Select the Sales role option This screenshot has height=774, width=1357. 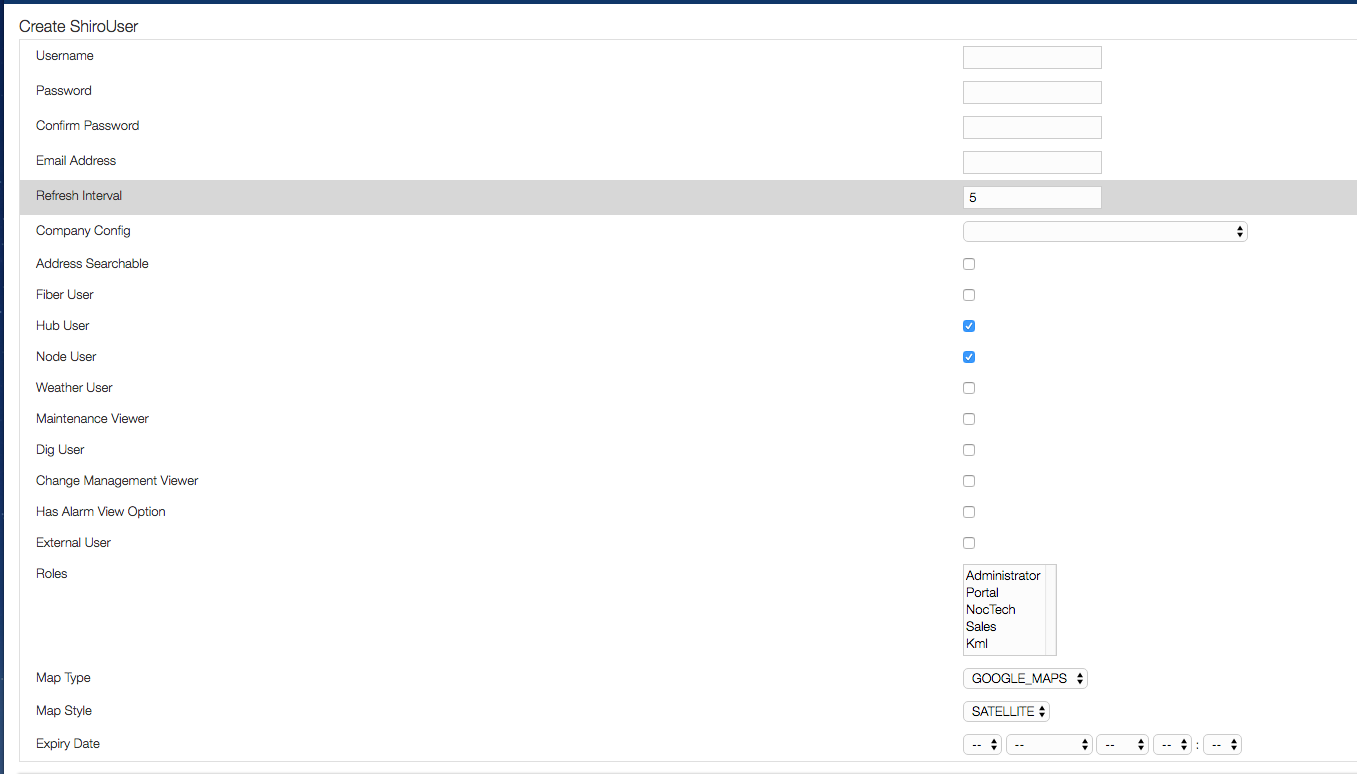point(981,627)
